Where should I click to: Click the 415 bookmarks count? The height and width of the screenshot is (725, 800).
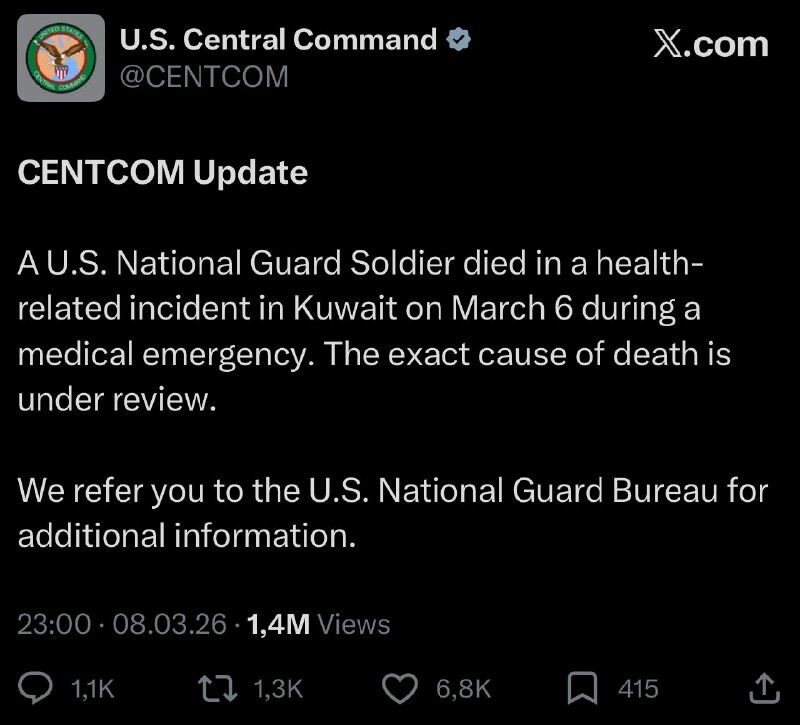click(x=638, y=688)
